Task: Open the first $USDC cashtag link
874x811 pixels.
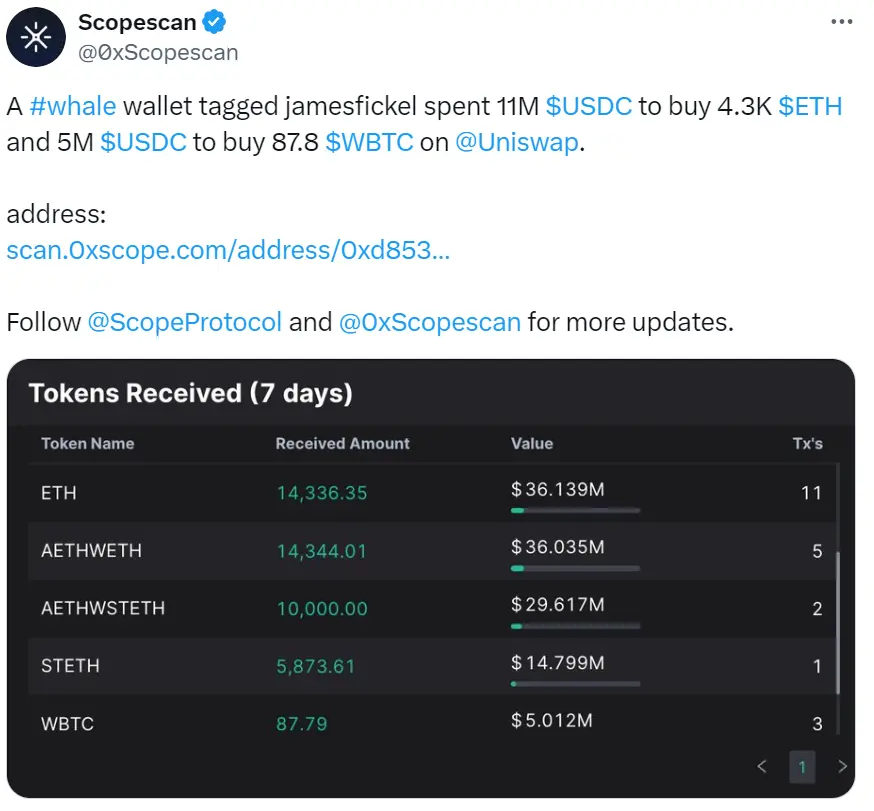Action: 589,106
